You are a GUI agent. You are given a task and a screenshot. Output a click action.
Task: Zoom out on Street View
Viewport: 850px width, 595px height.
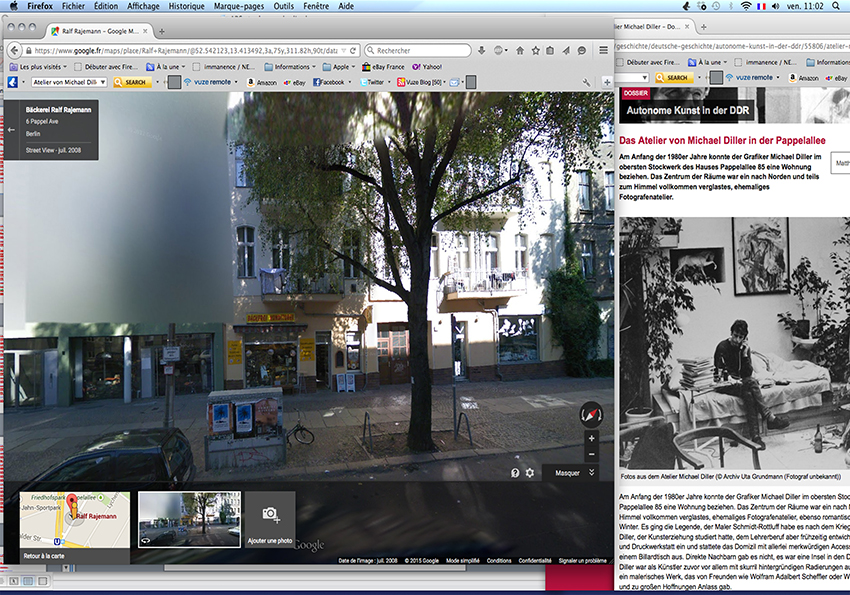click(x=591, y=454)
